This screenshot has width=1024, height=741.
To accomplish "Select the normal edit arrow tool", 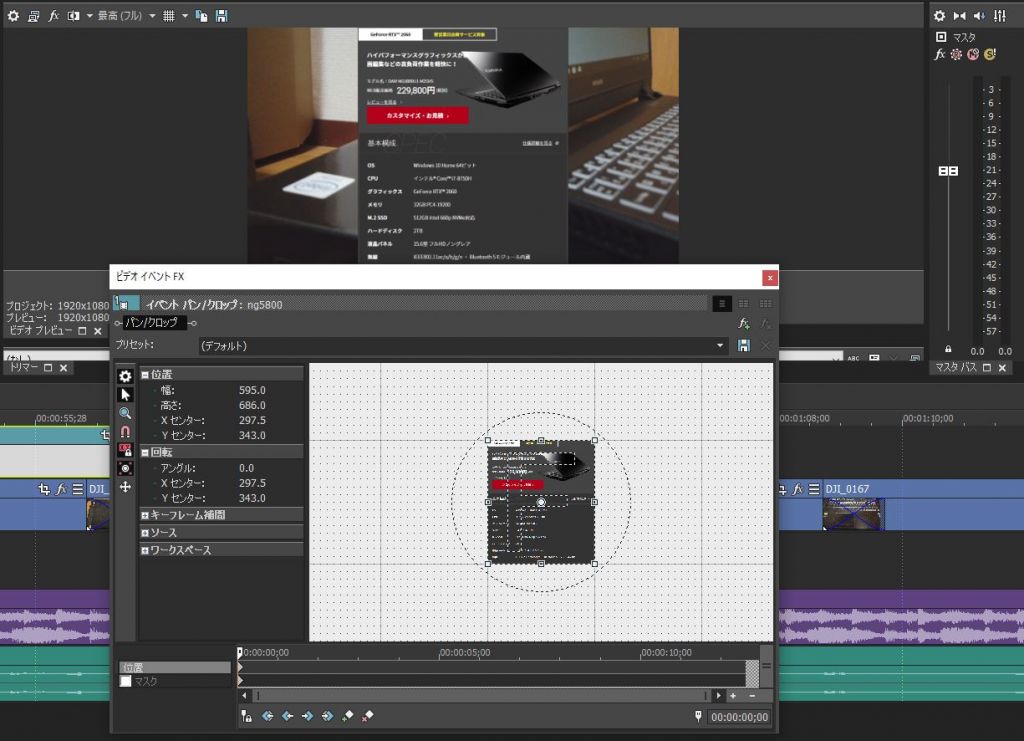I will (125, 394).
